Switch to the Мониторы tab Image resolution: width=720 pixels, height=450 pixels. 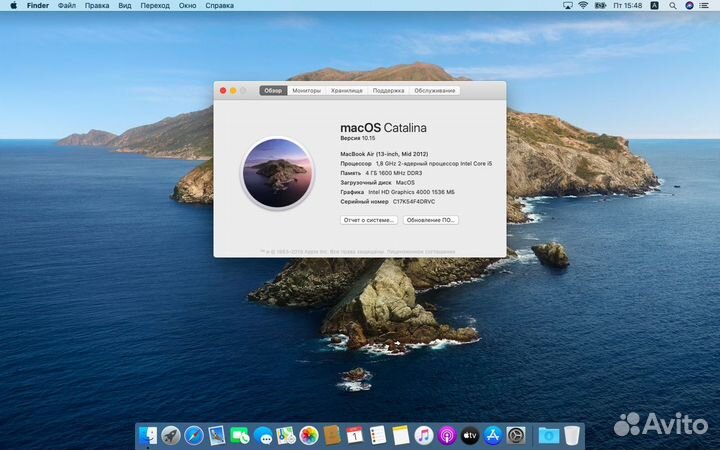(307, 90)
